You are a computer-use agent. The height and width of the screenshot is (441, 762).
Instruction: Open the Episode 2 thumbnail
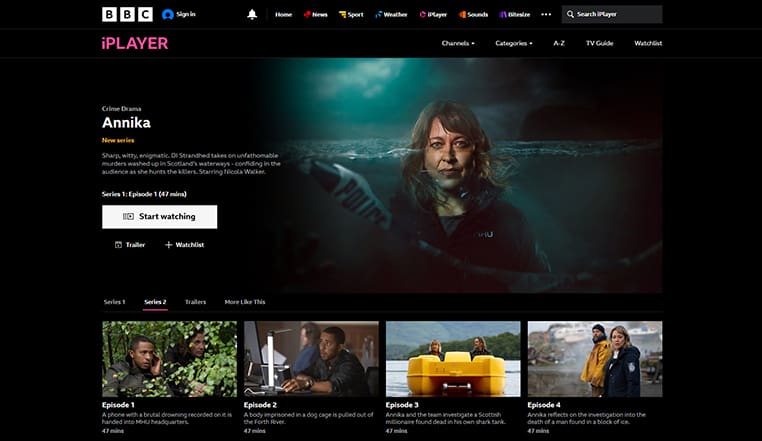(x=311, y=359)
